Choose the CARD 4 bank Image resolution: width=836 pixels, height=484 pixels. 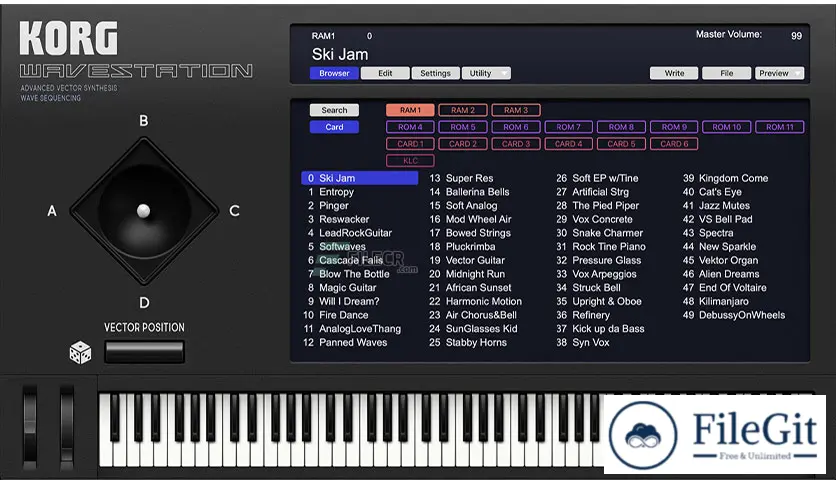pos(568,143)
